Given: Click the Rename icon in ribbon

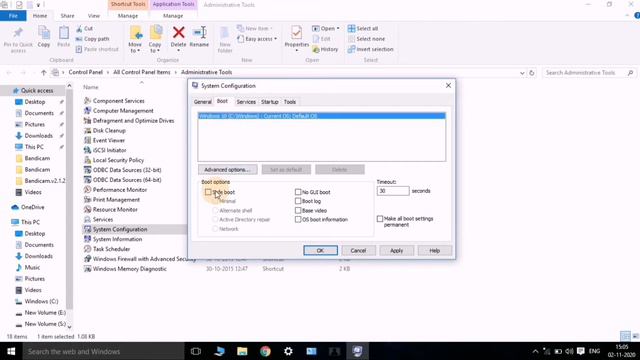Looking at the screenshot, I should coord(199,32).
